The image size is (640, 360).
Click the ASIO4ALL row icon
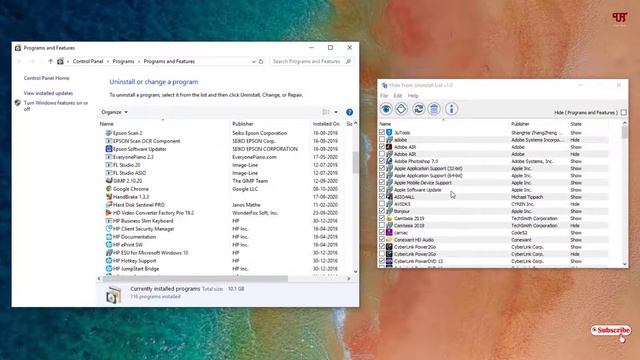[x=389, y=197]
